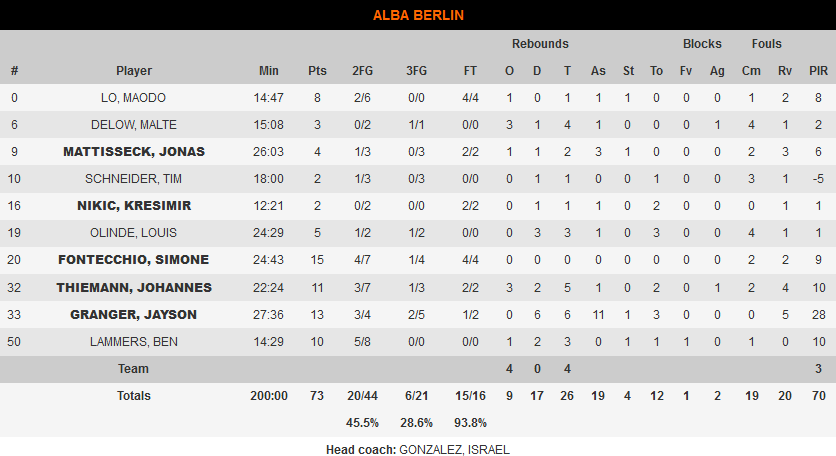Click head coach name GONZALEZ, ISRAEL
The image size is (836, 456).
pyautogui.click(x=454, y=450)
